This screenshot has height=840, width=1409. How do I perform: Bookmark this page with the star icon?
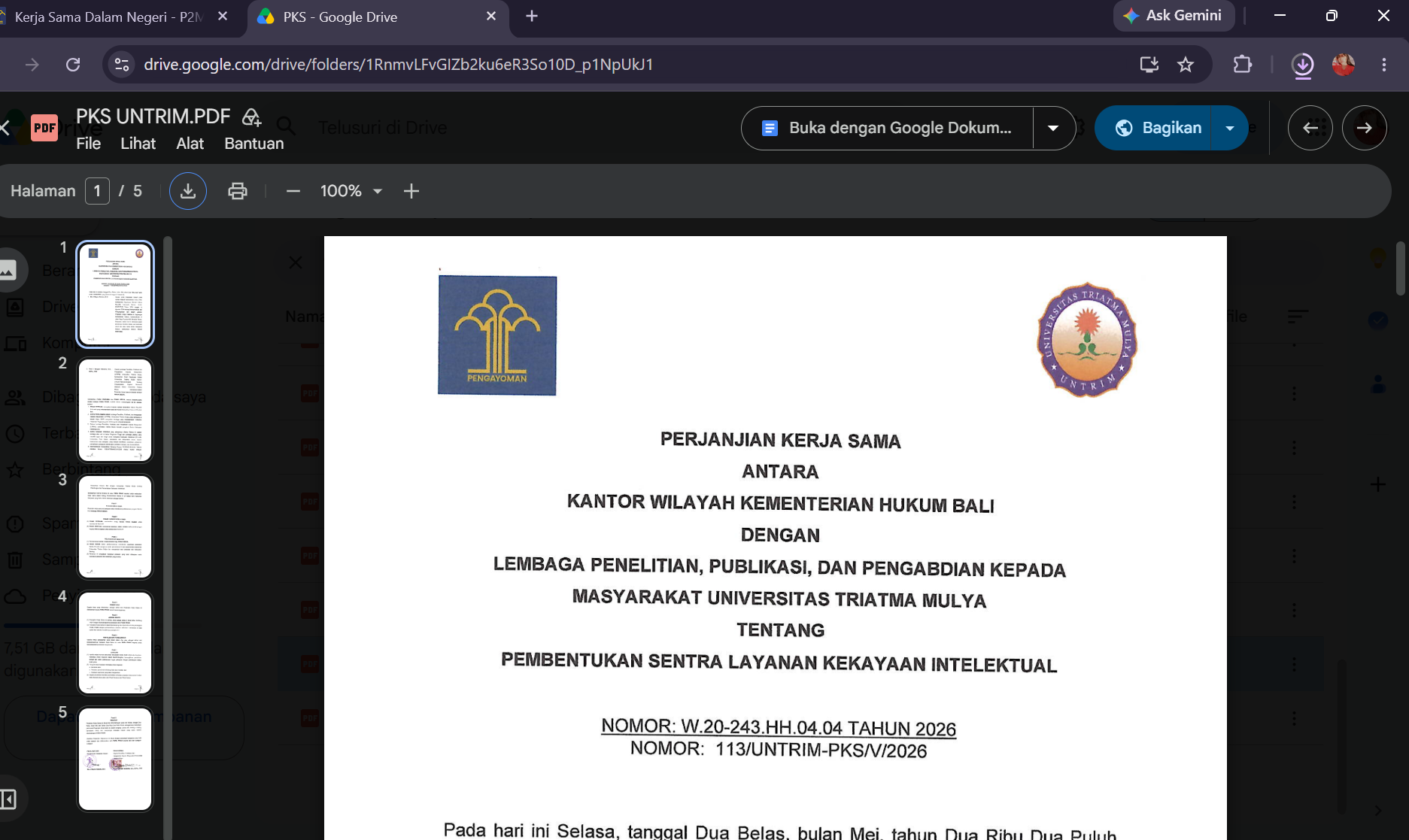(x=1186, y=65)
